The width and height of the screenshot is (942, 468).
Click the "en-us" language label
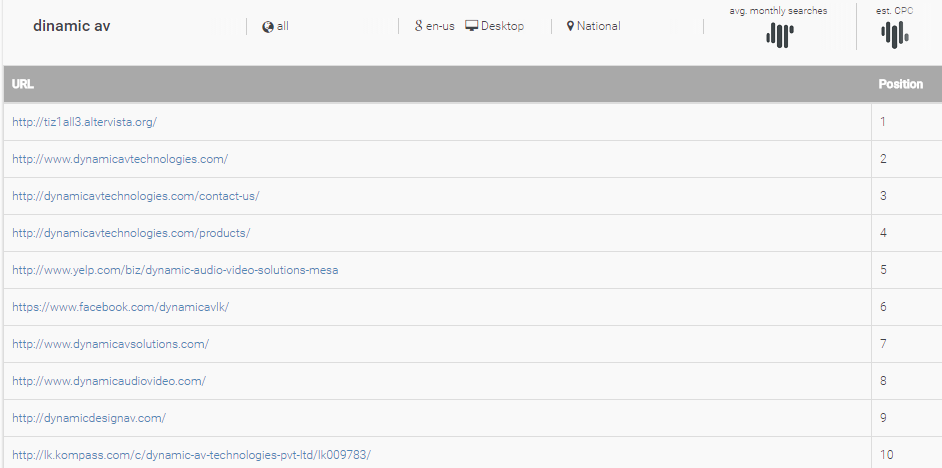(x=440, y=26)
